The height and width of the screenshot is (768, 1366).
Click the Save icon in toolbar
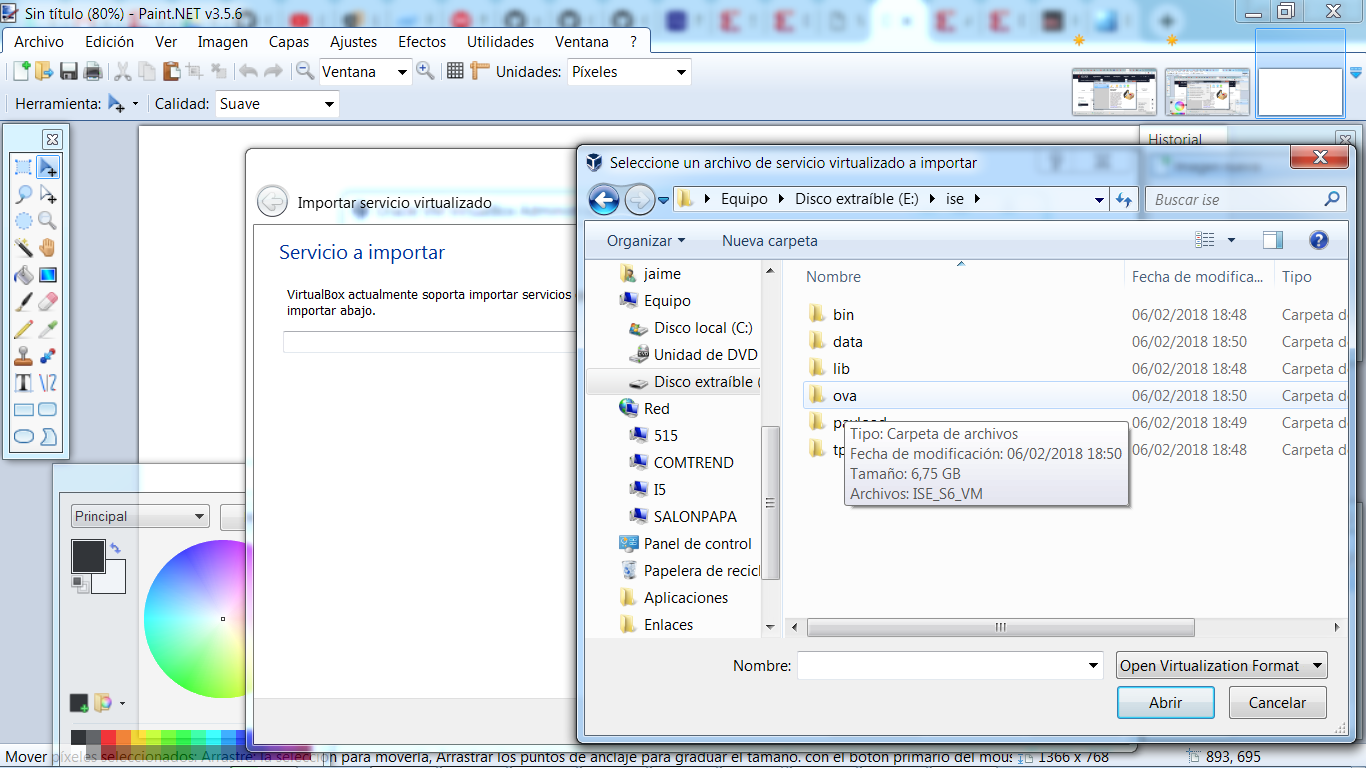[69, 71]
